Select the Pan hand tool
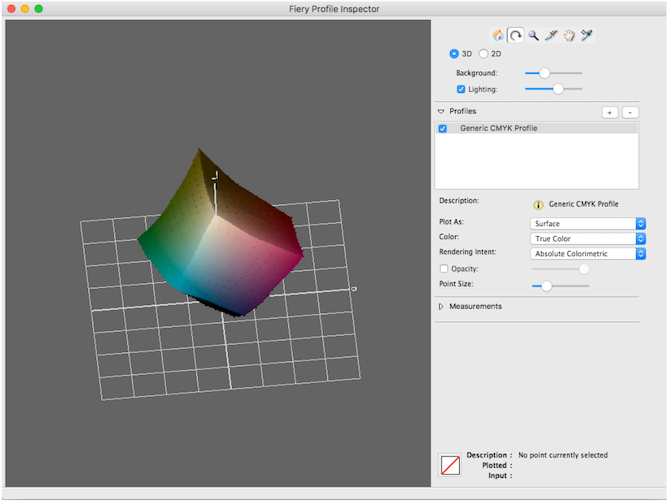This screenshot has height=503, width=670. point(569,35)
